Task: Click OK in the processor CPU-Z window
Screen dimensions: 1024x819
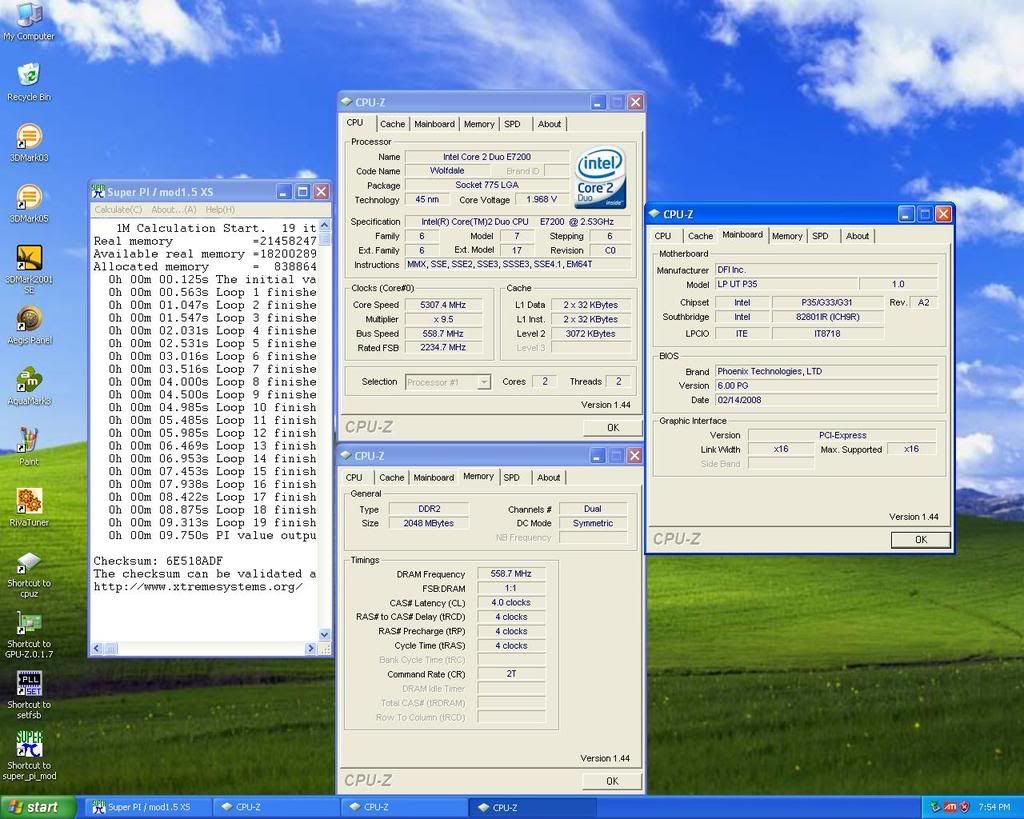Action: [613, 427]
